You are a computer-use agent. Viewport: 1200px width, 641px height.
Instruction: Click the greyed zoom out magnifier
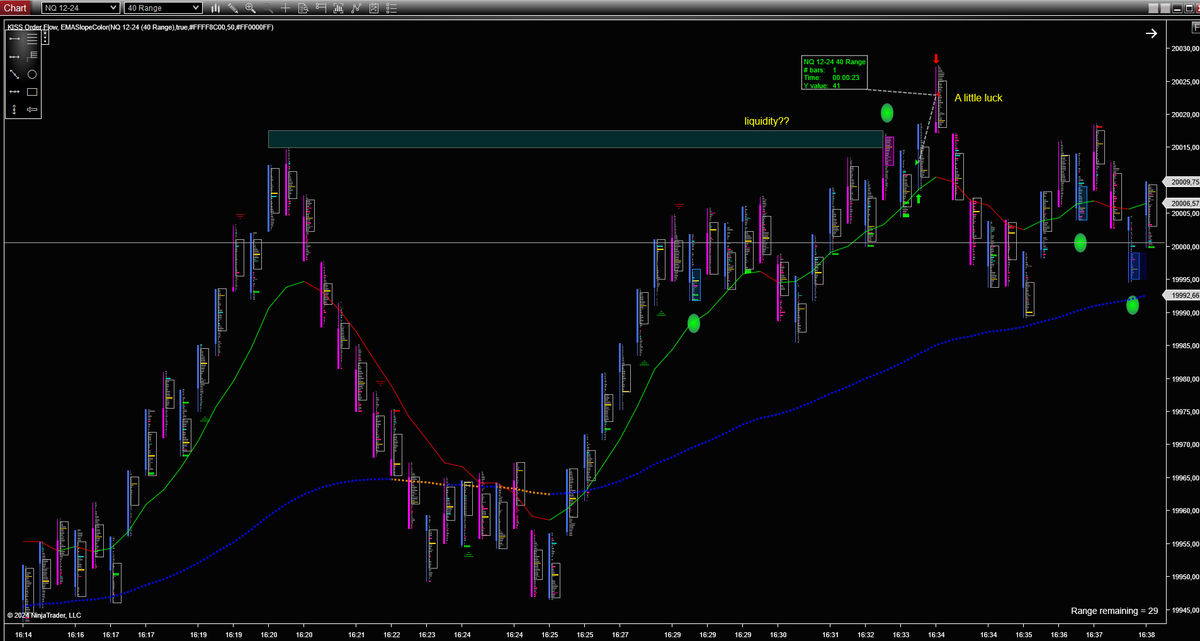[268, 8]
